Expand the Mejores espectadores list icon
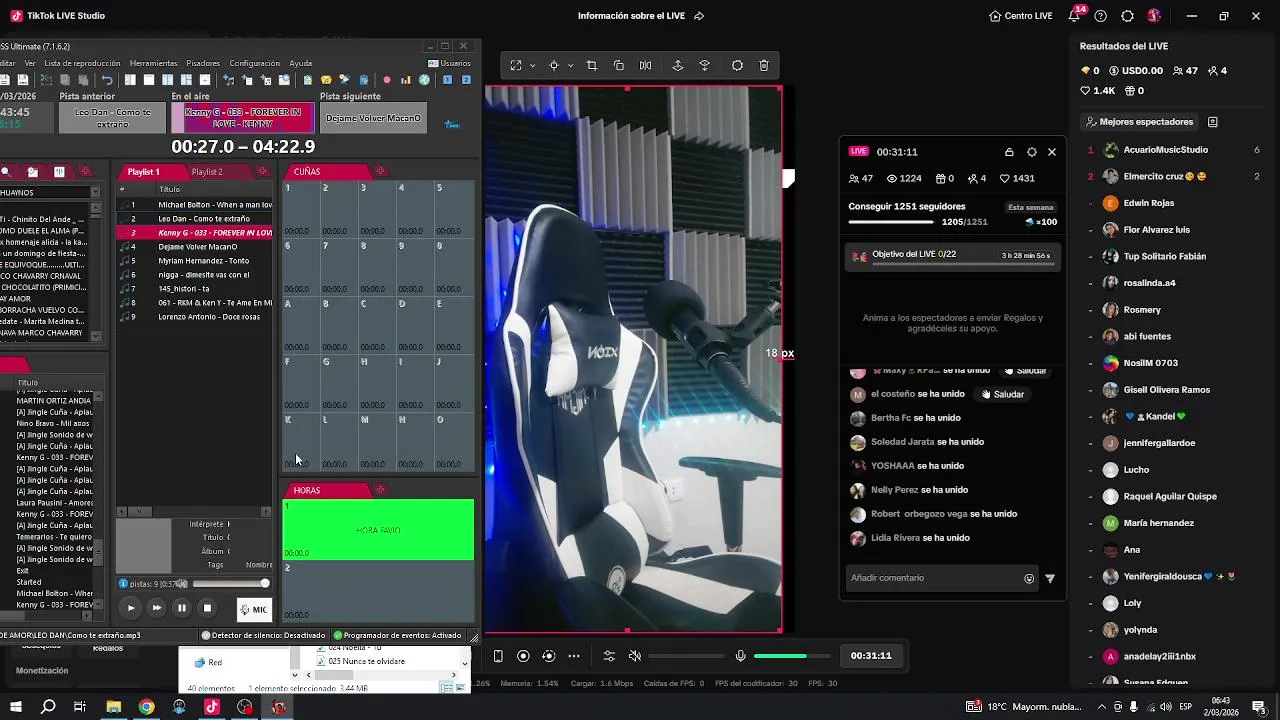 [1213, 122]
